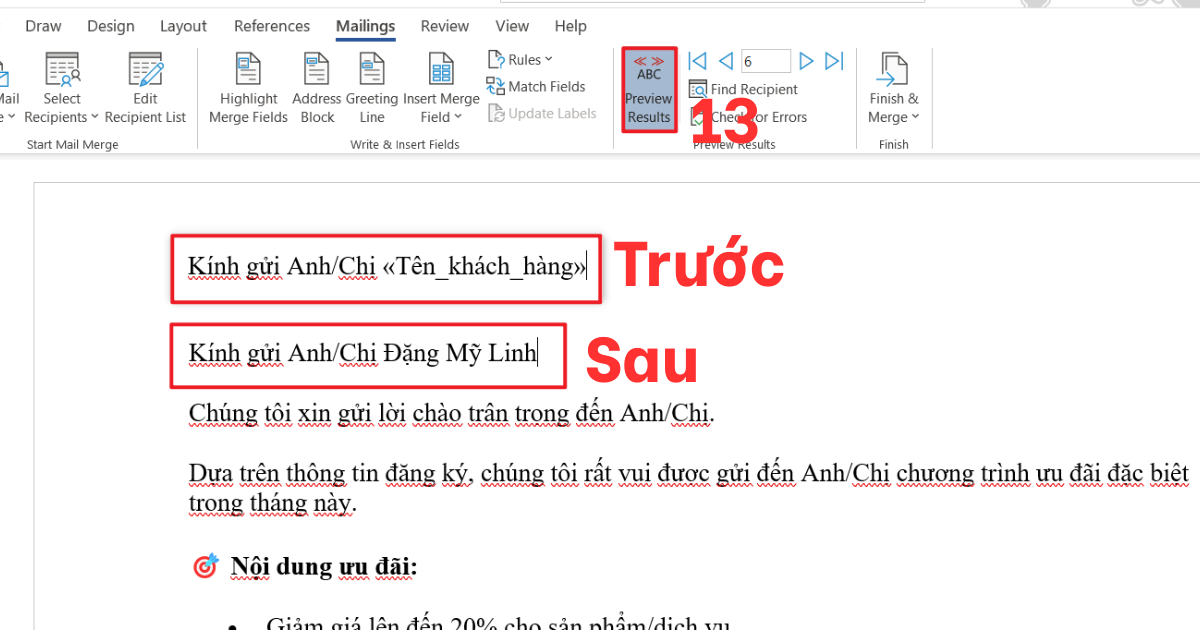
Task: Click the heading 'Nội dung ưu đãi:'
Action: pyautogui.click(x=324, y=566)
